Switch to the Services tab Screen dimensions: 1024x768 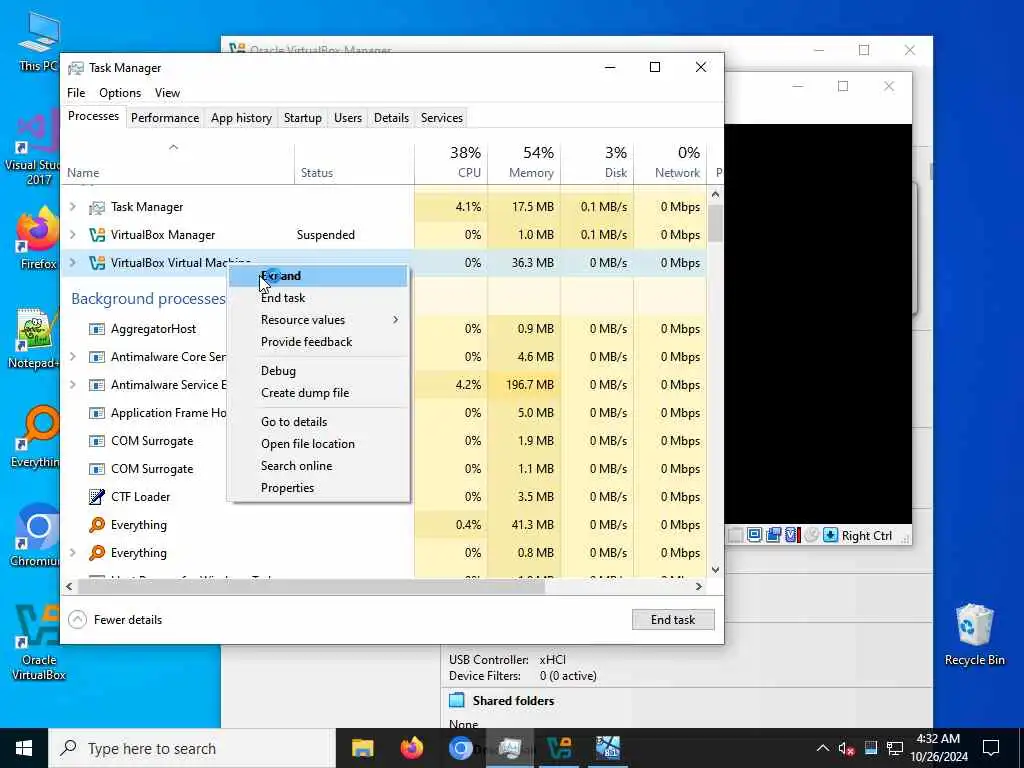[441, 118]
